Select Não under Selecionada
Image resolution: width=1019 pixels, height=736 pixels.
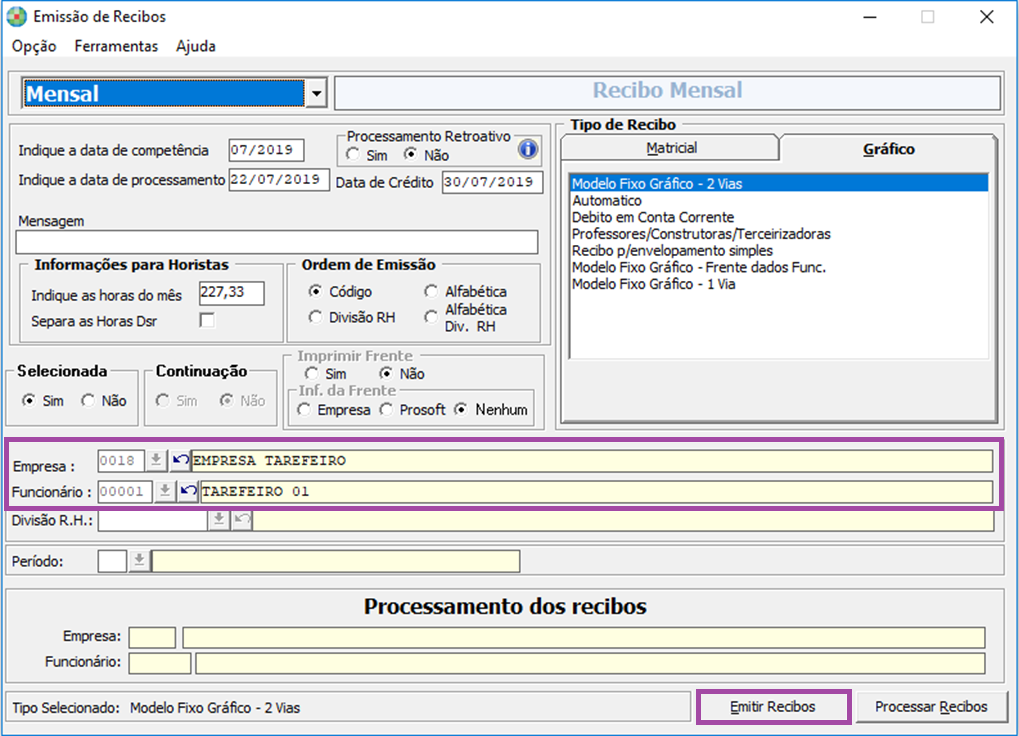tap(88, 401)
